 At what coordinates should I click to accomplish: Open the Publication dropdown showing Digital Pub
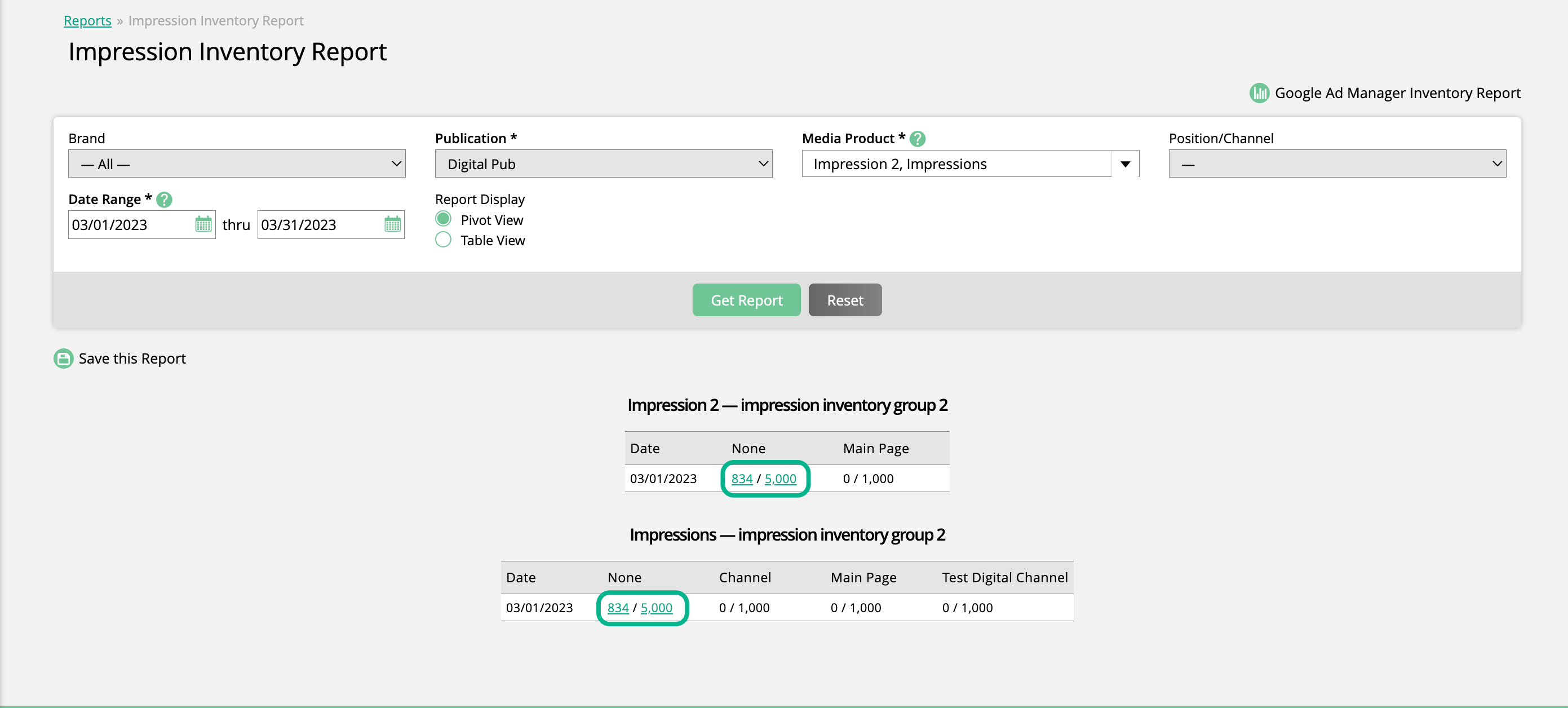pos(603,164)
